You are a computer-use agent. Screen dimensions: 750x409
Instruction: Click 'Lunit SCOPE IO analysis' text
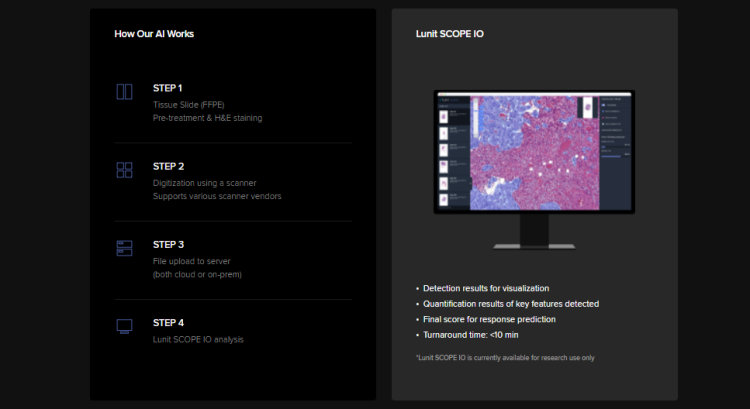coord(198,340)
